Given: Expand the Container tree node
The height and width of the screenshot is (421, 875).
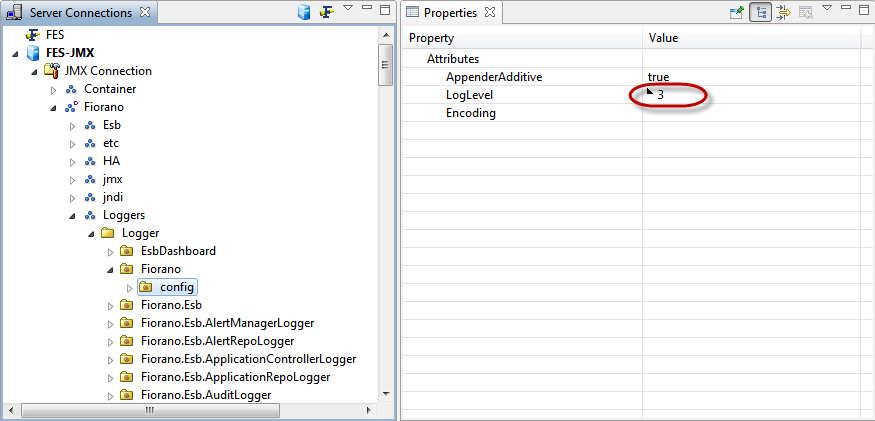Looking at the screenshot, I should (x=54, y=89).
